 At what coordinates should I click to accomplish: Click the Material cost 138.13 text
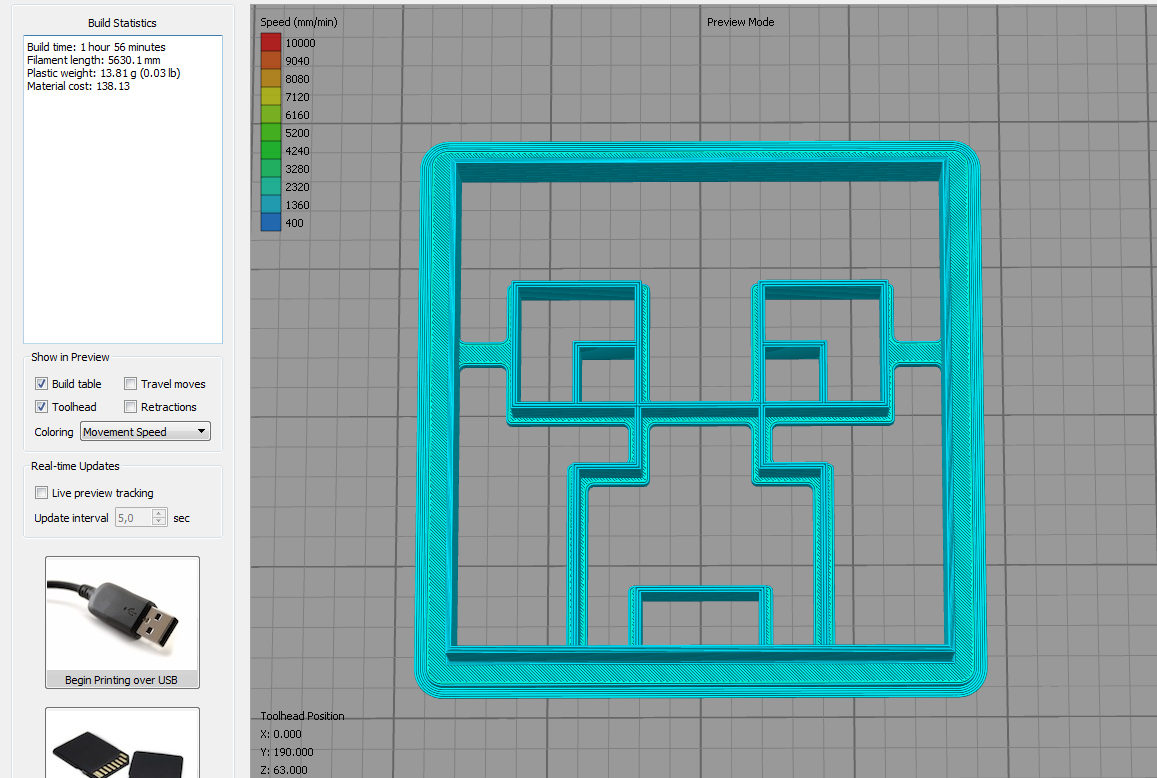point(78,86)
